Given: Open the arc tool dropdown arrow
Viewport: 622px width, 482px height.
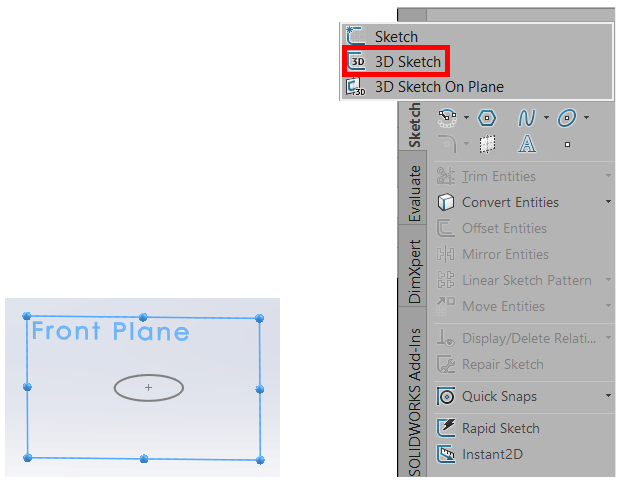Looking at the screenshot, I should click(x=466, y=117).
